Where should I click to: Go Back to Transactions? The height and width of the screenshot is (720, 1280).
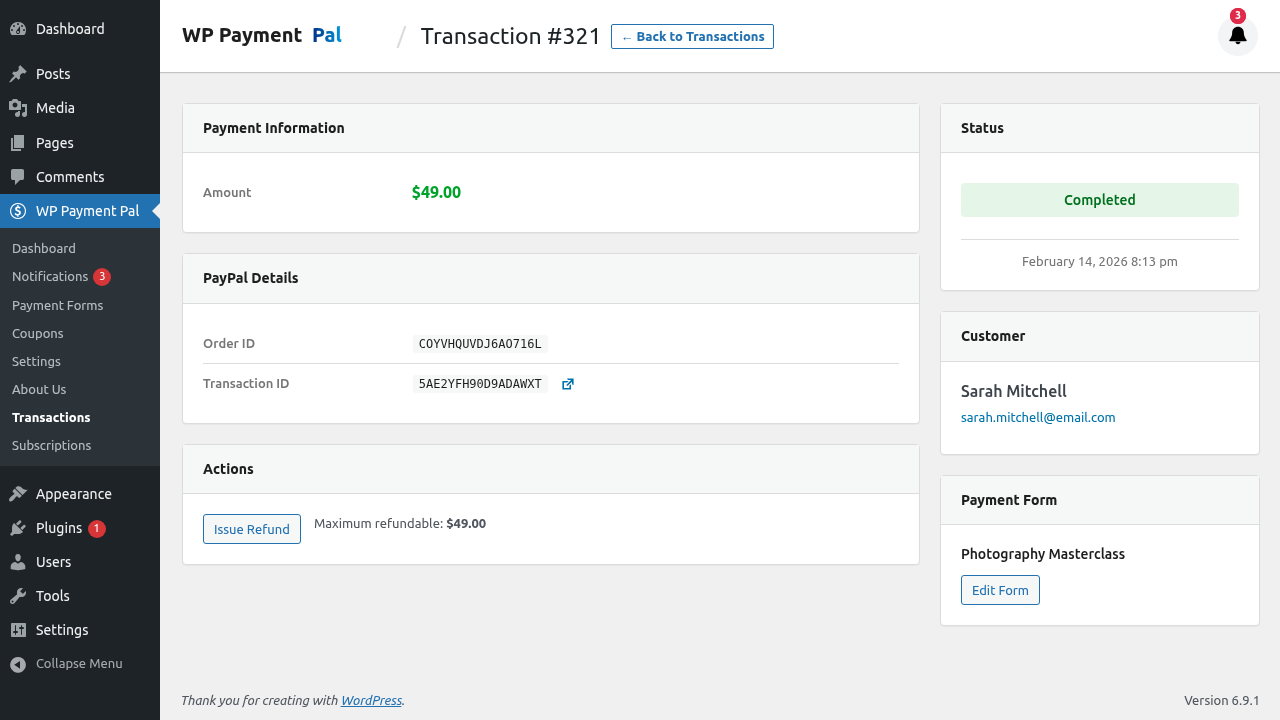[692, 36]
